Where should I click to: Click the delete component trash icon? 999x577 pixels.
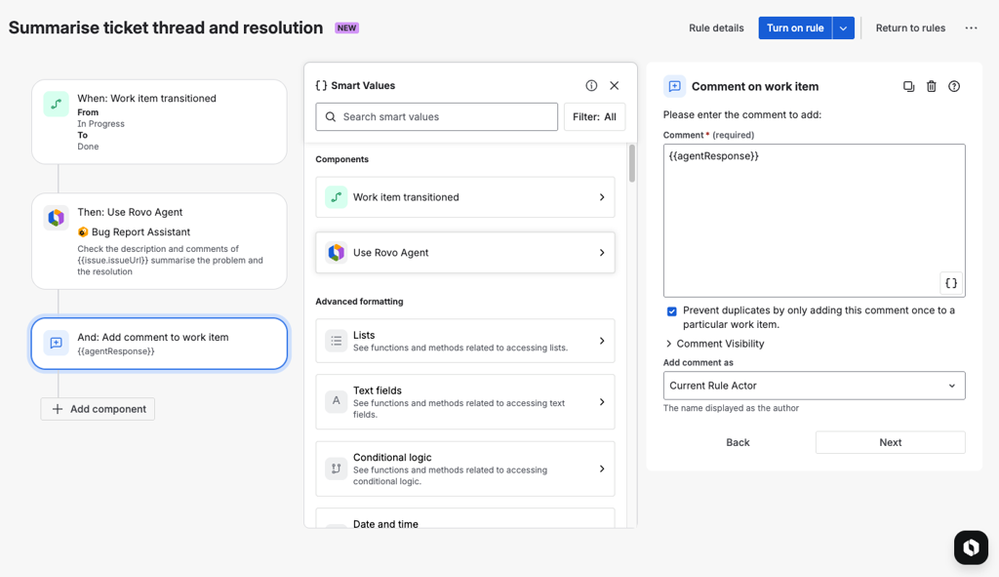coord(931,87)
